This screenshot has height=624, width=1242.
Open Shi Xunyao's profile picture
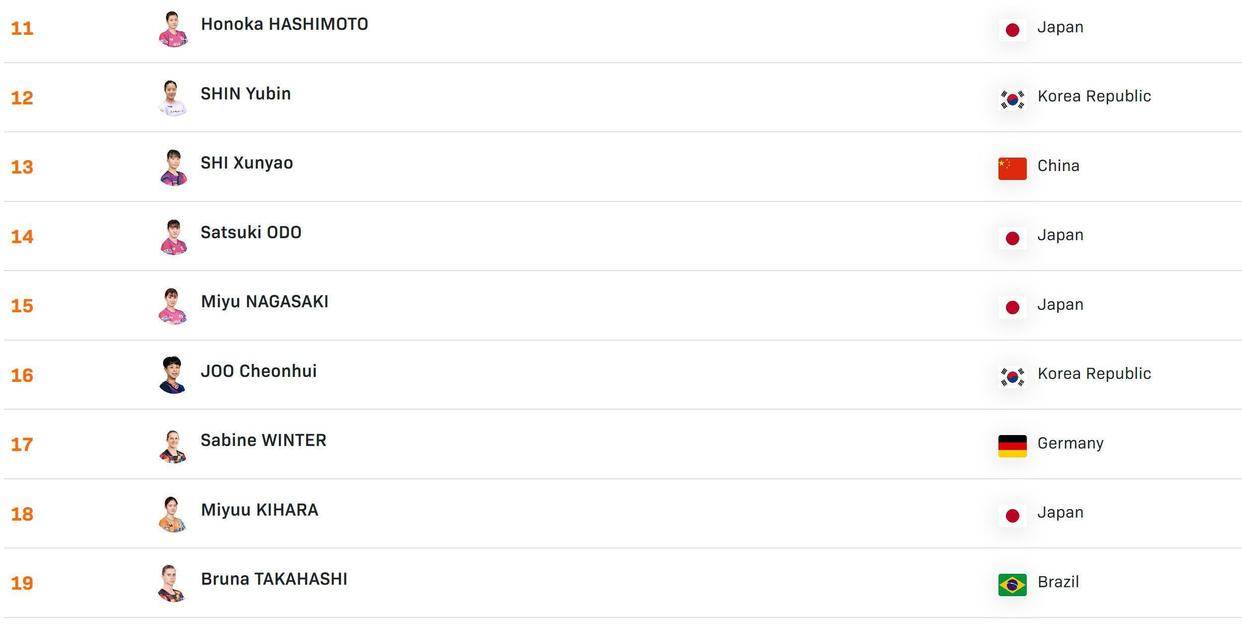pyautogui.click(x=173, y=167)
